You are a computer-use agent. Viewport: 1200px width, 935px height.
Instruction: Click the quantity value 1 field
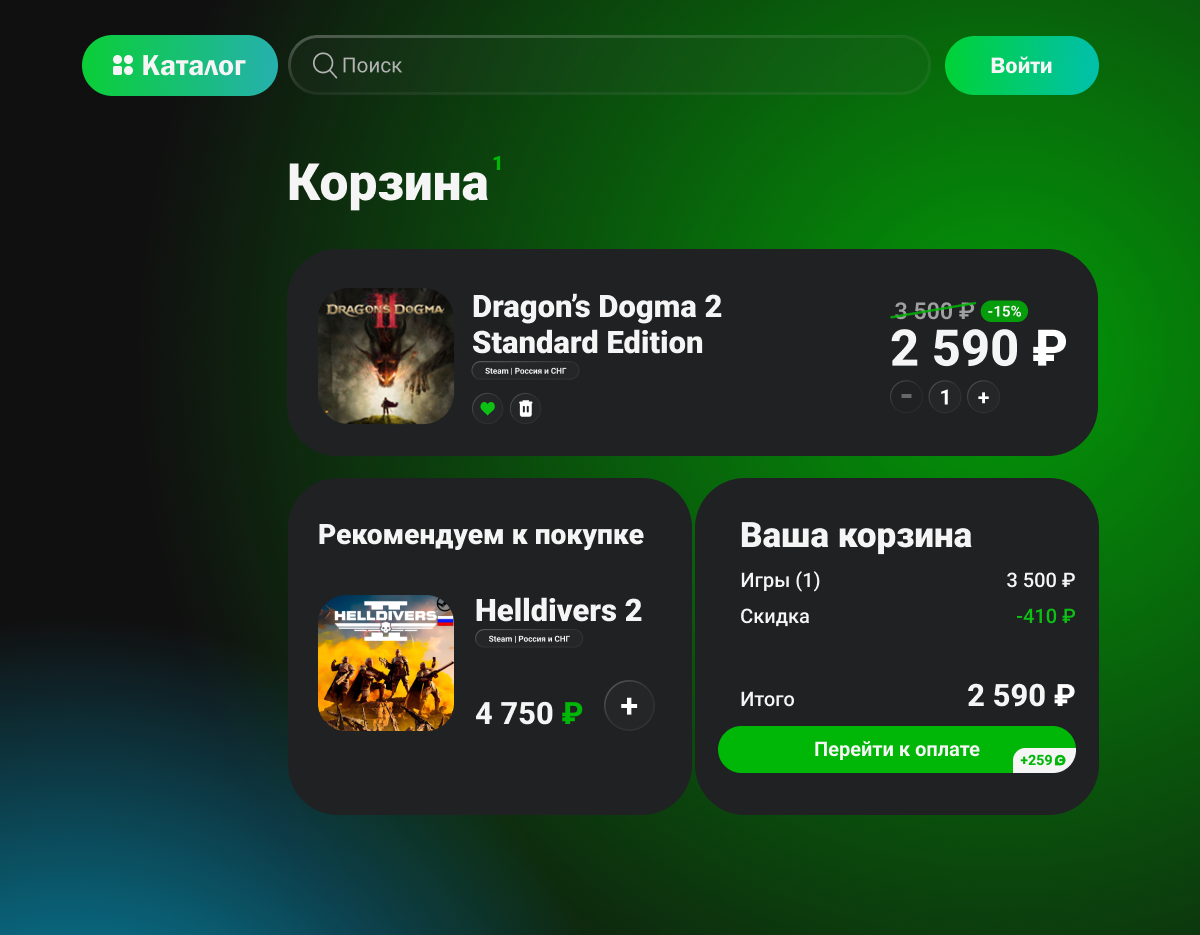click(945, 397)
